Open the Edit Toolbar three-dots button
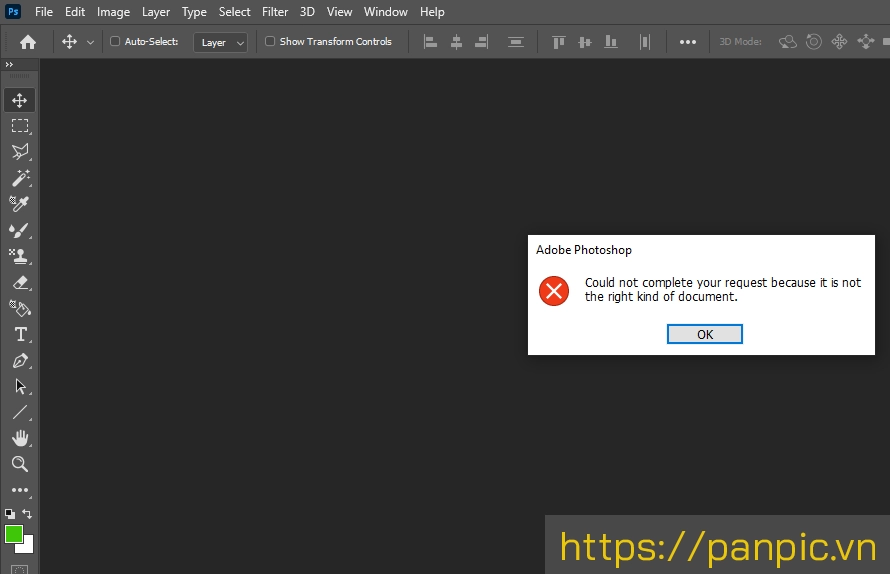The image size is (890, 574). coord(19,490)
